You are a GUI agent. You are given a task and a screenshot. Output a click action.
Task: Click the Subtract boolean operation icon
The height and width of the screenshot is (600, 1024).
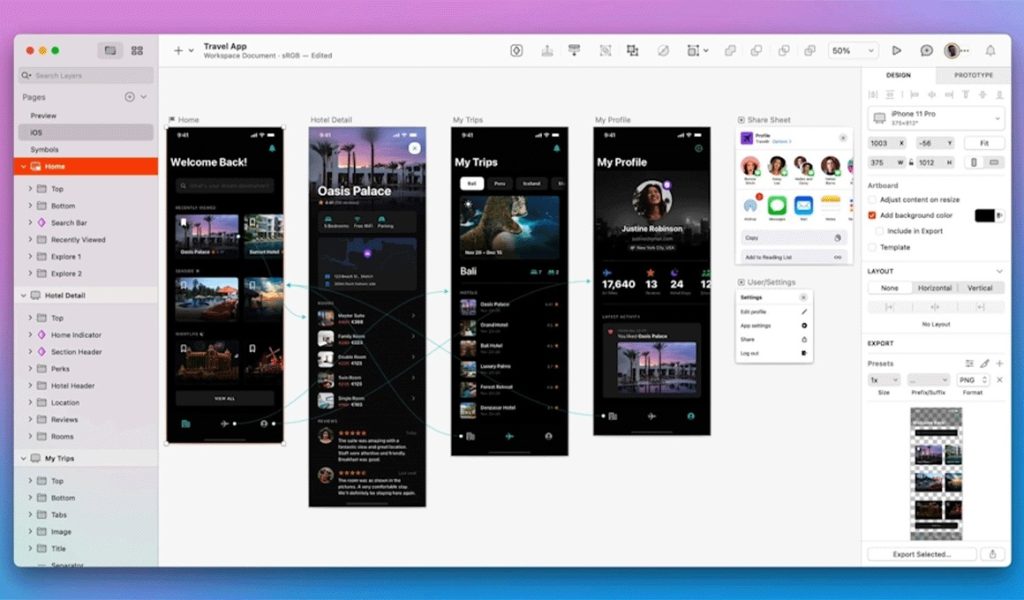[x=756, y=50]
